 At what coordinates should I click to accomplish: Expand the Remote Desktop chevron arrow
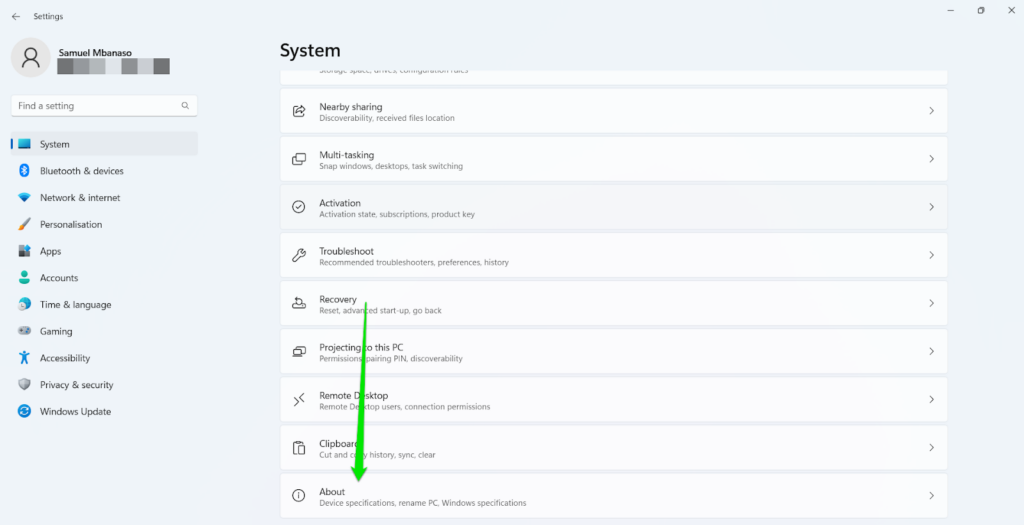pos(931,399)
